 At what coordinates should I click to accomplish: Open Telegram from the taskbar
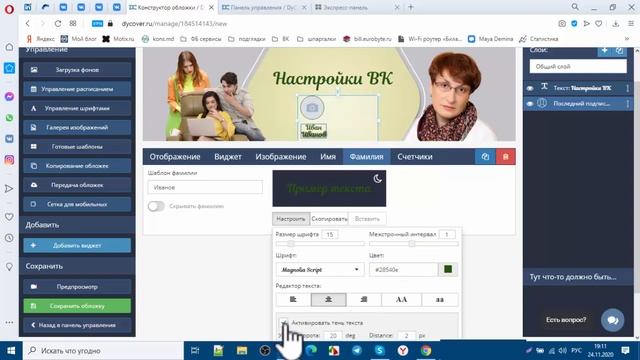(x=357, y=351)
